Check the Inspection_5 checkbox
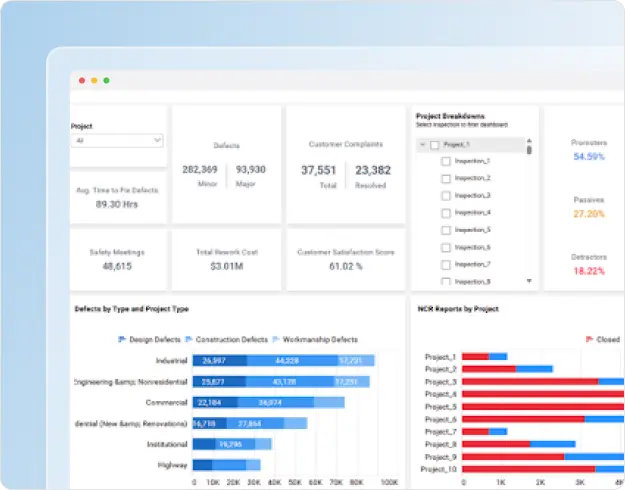Screen dimensions: 625x490 (446, 230)
